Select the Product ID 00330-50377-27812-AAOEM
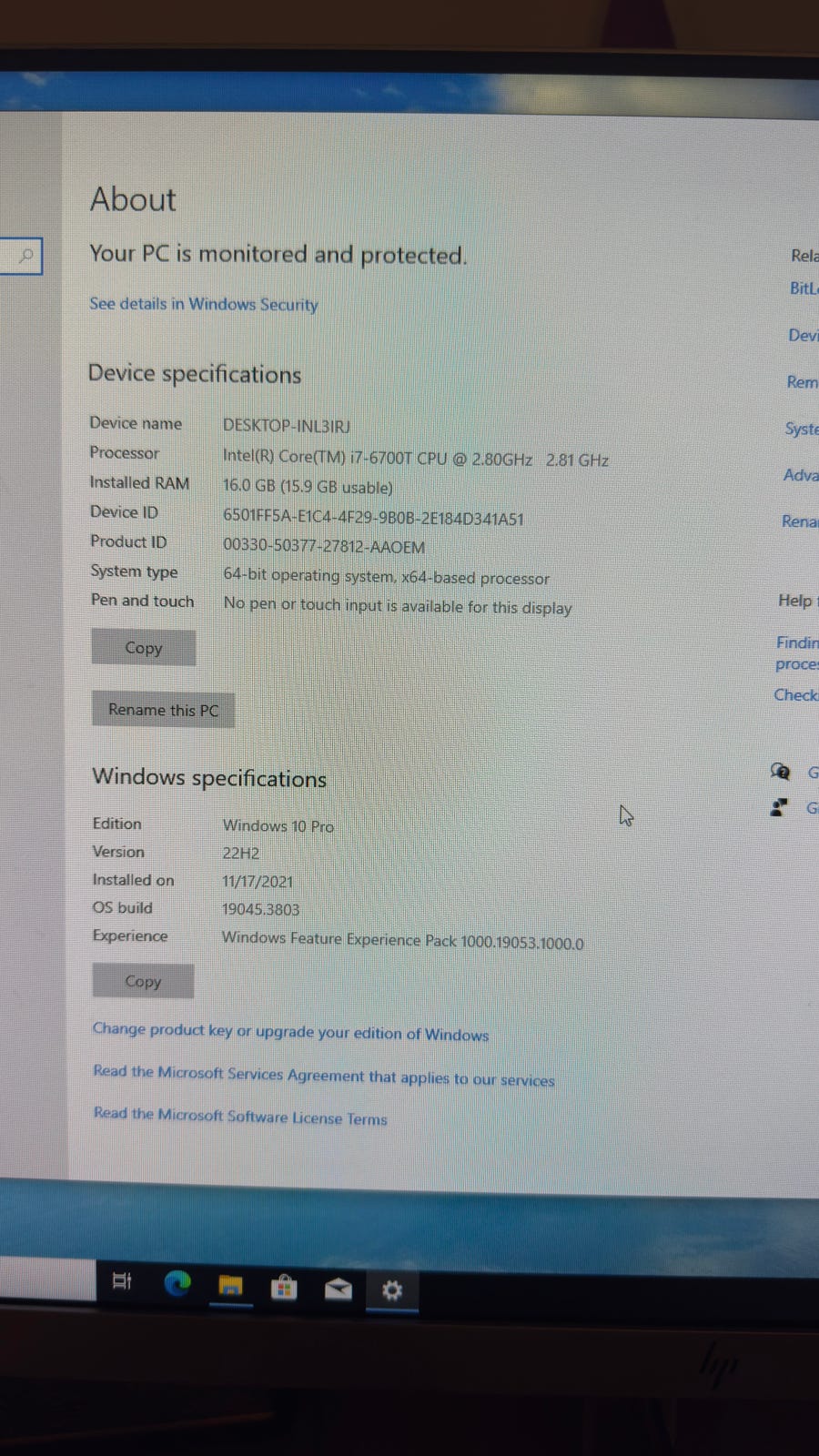Image resolution: width=819 pixels, height=1456 pixels. pyautogui.click(x=324, y=547)
